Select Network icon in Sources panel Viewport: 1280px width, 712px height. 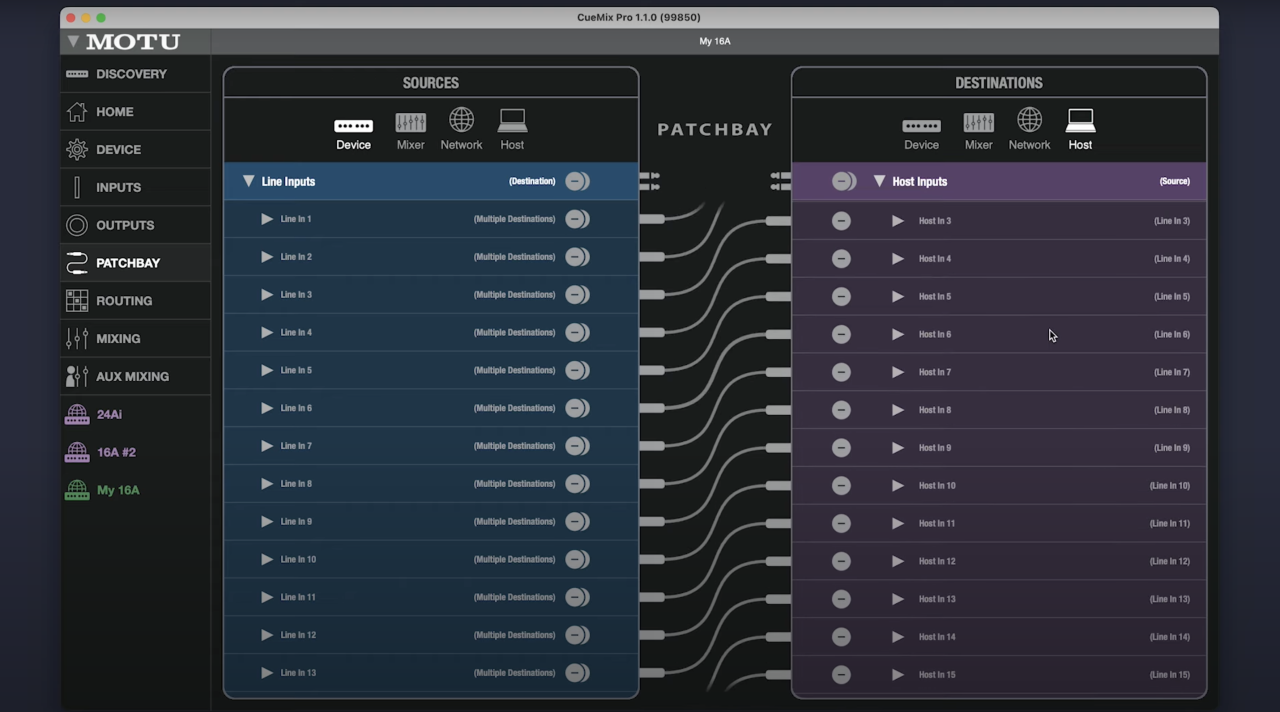click(461, 130)
